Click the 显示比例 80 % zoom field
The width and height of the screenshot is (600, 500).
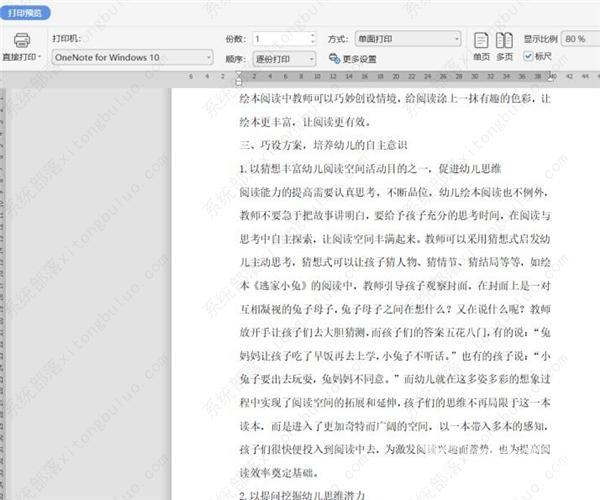coord(580,39)
